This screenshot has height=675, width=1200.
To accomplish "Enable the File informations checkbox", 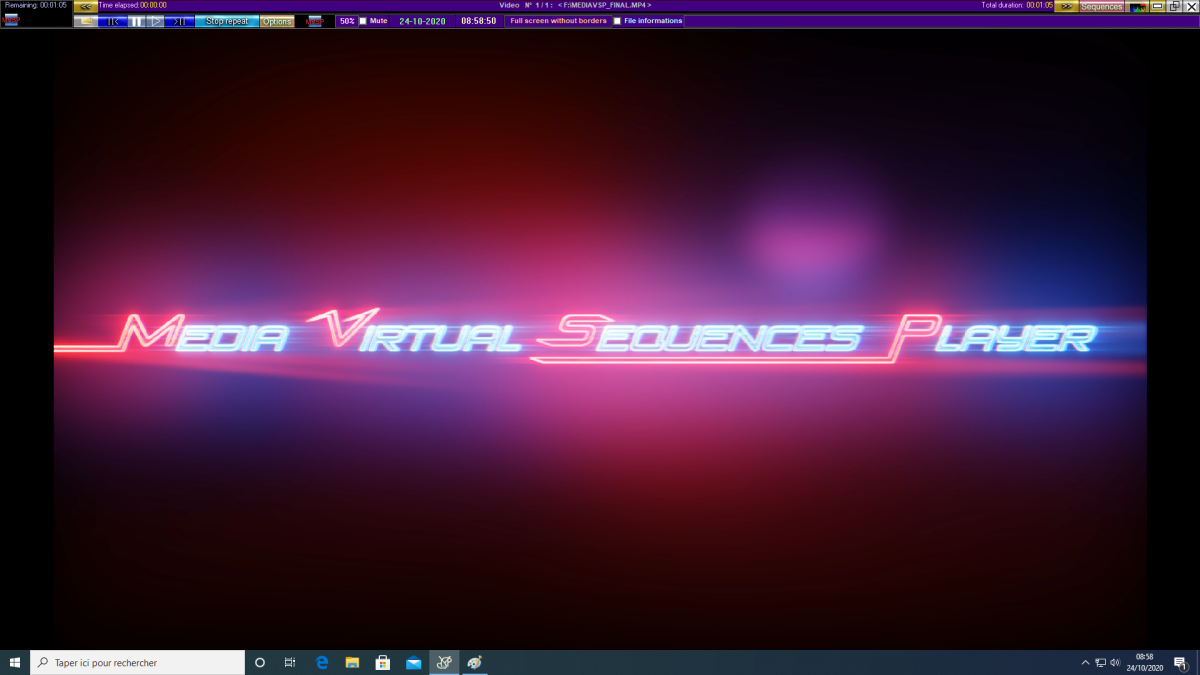I will (x=617, y=21).
